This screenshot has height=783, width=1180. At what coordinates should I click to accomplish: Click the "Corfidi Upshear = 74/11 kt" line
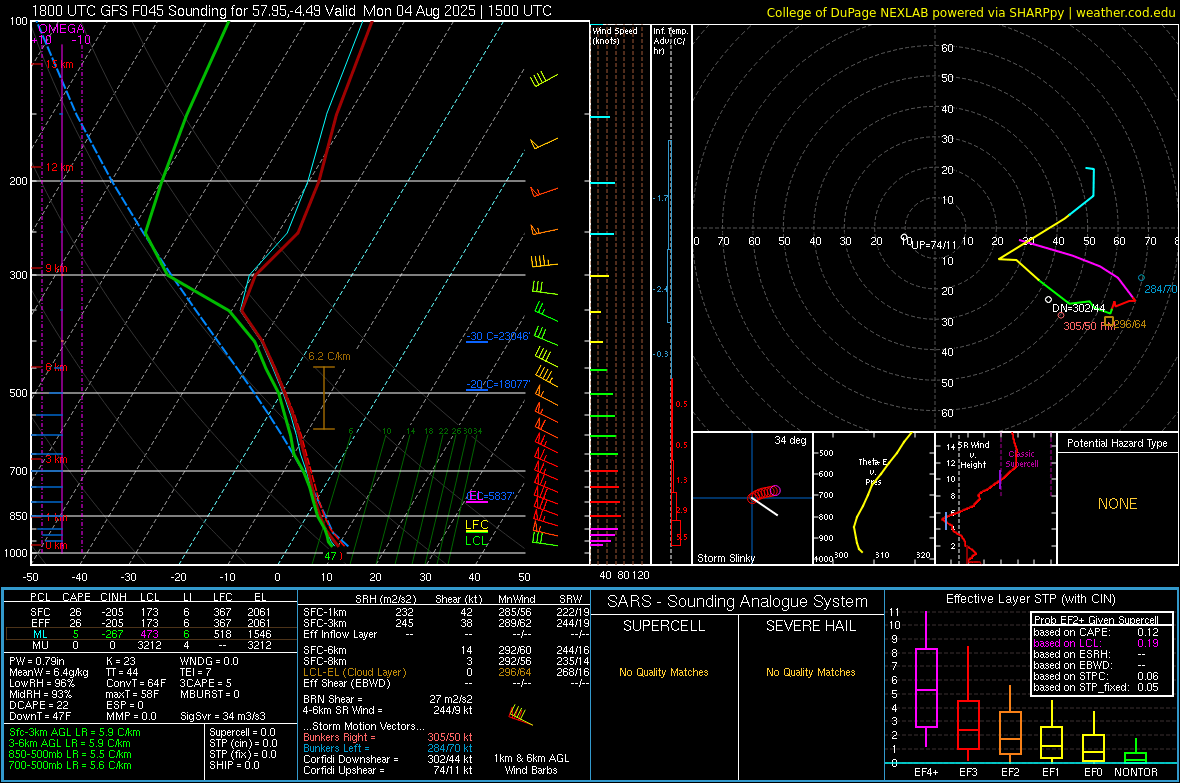[388, 770]
